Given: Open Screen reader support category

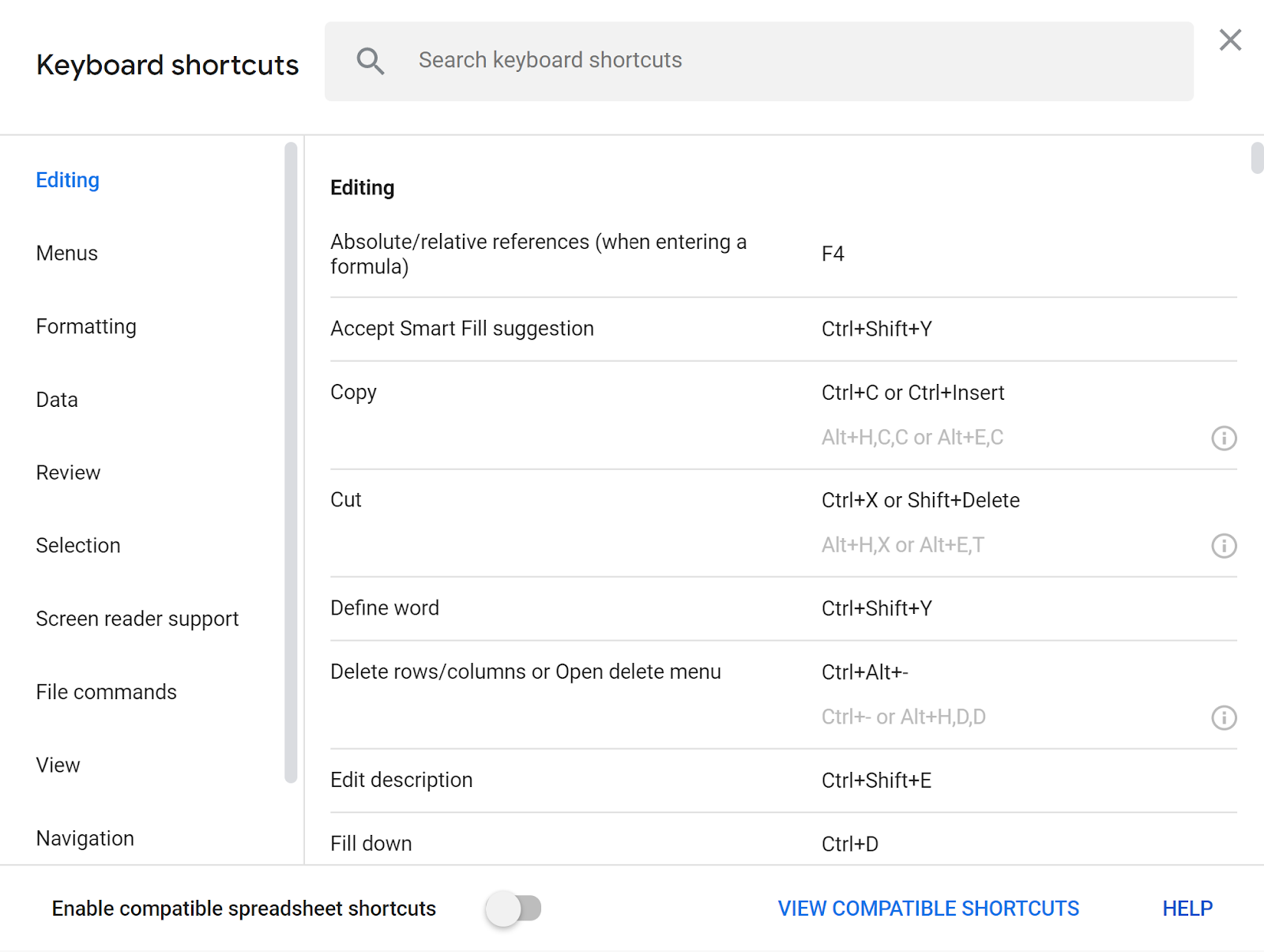Looking at the screenshot, I should [137, 619].
